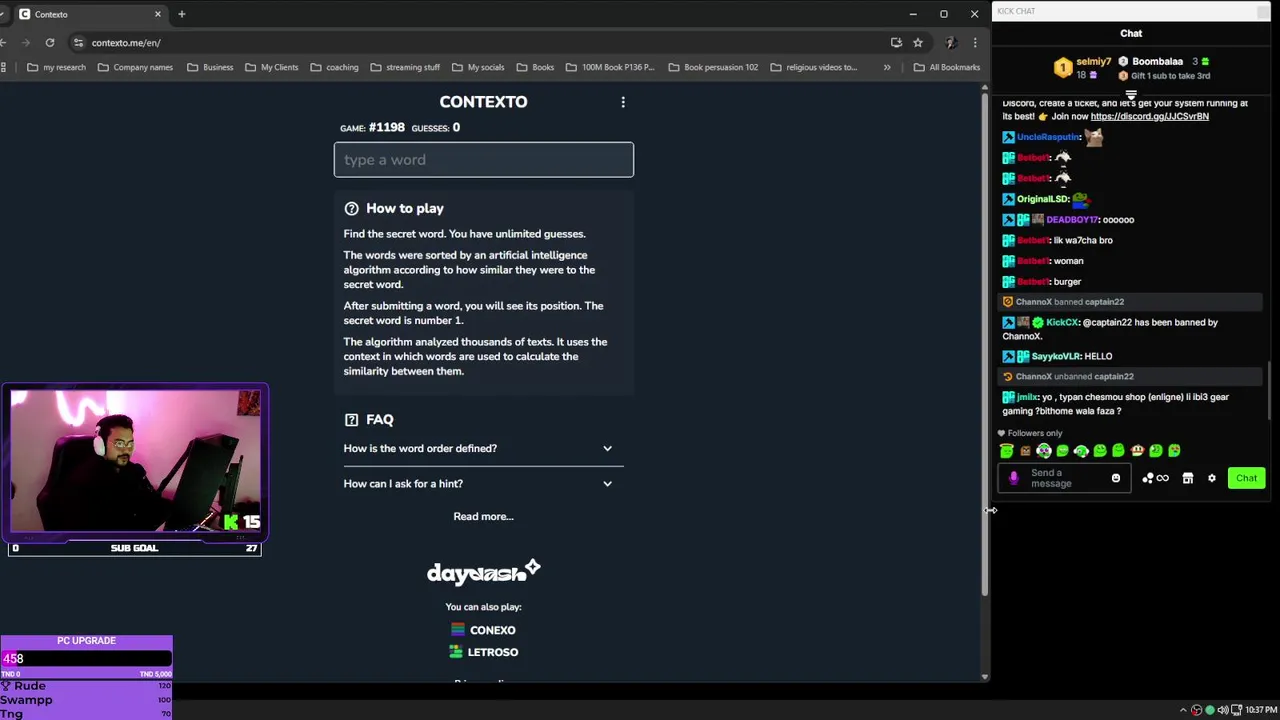Open the "Book persuasion 102" bookmarks folder
Screen dimensions: 1280x720
click(x=713, y=67)
